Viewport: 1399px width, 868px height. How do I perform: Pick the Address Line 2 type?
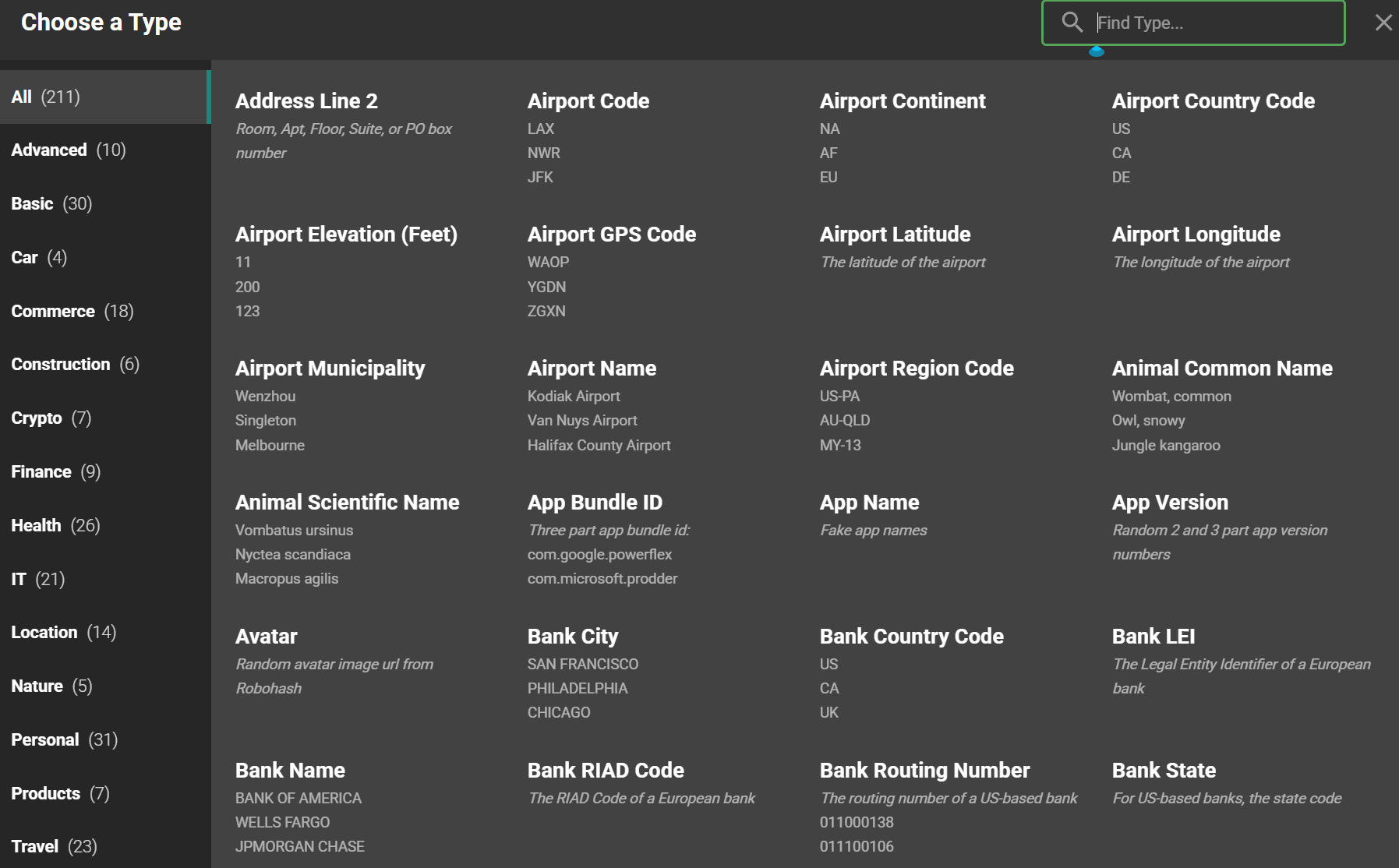click(306, 101)
